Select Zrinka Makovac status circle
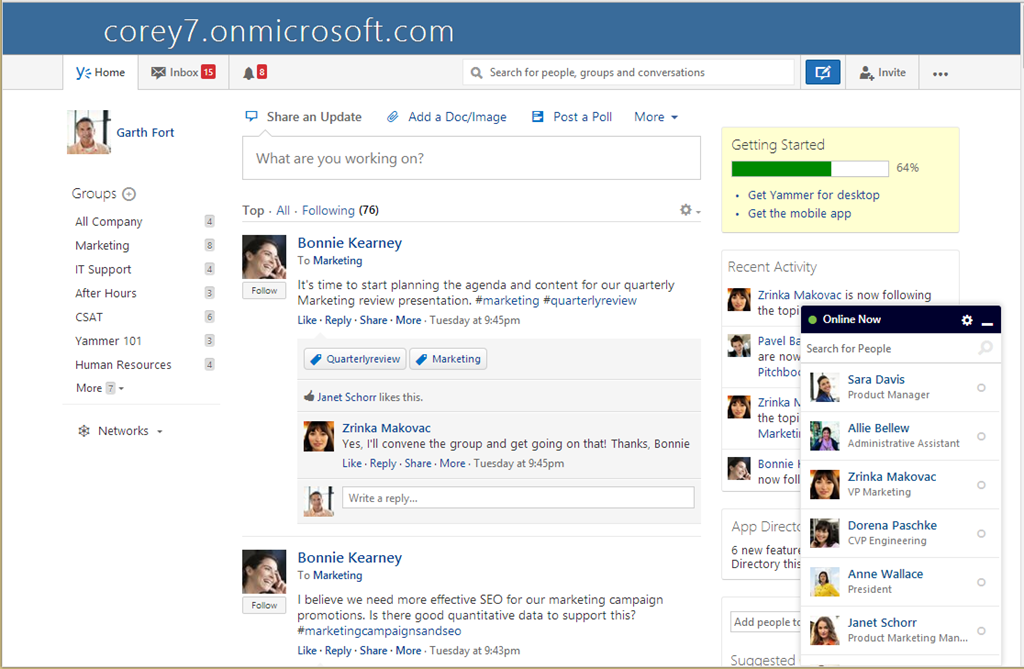Image resolution: width=1024 pixels, height=669 pixels. 981,485
